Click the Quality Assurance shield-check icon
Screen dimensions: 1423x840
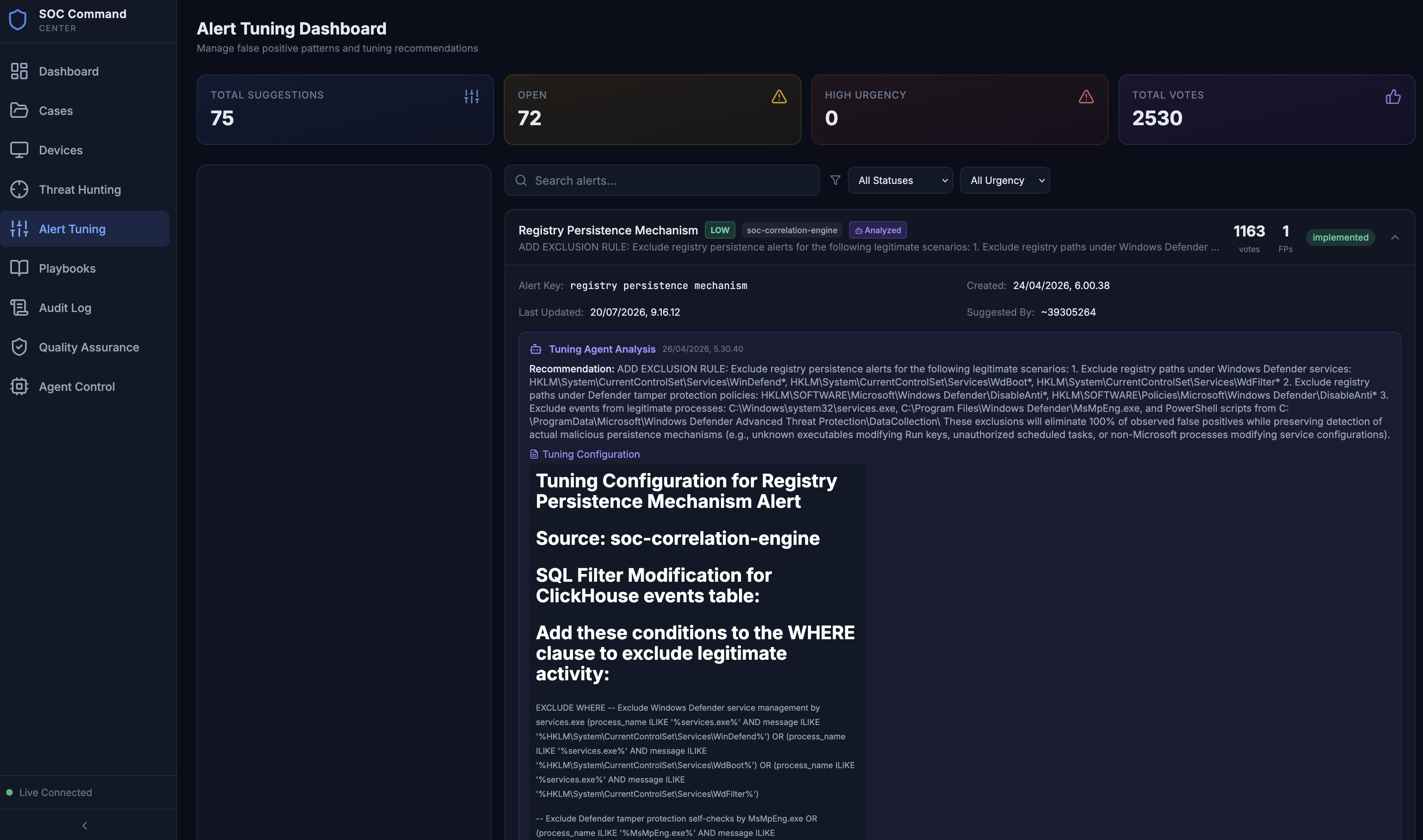point(19,347)
